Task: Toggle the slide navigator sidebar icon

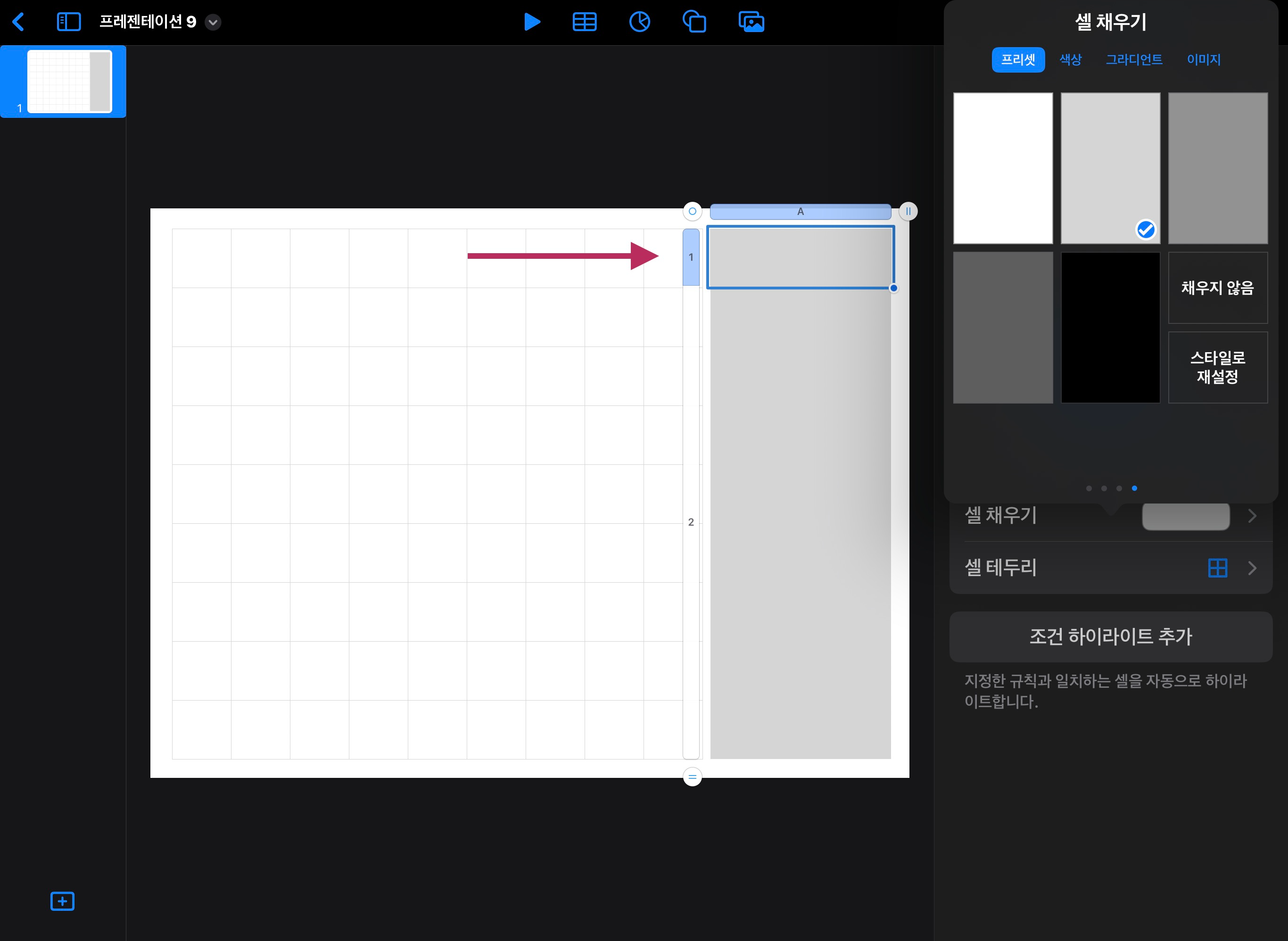Action: [x=69, y=22]
